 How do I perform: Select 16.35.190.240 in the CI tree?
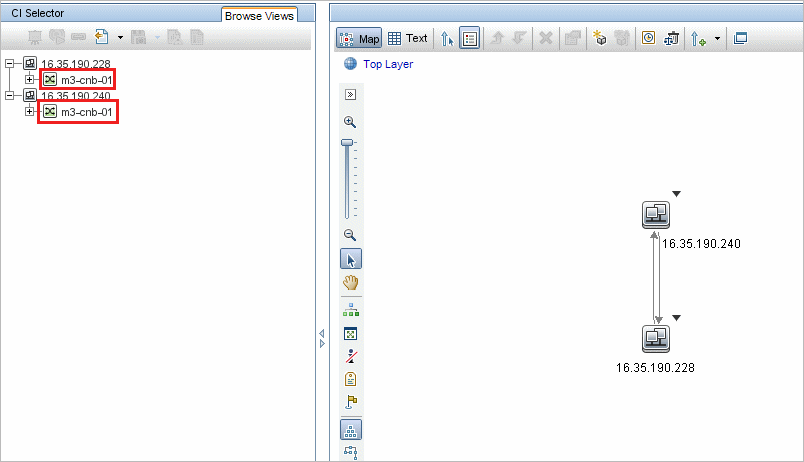[x=75, y=95]
